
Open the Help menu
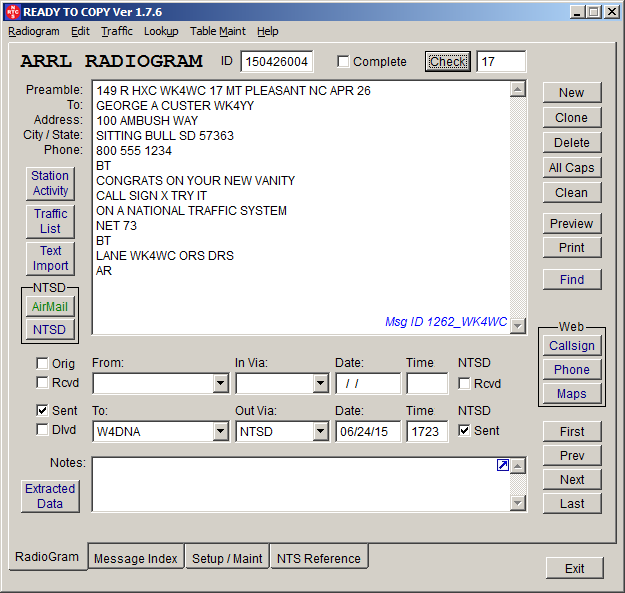(x=267, y=31)
